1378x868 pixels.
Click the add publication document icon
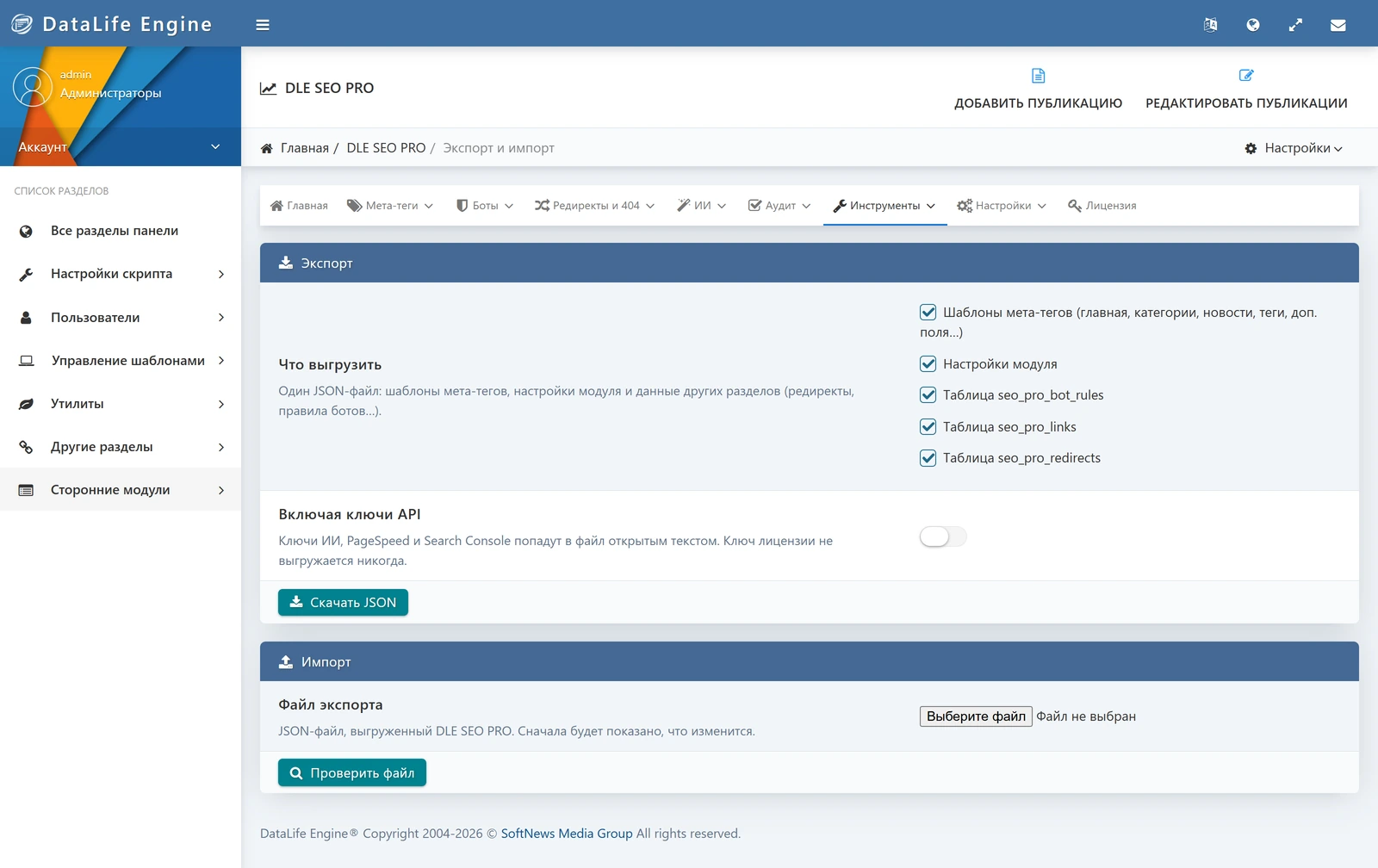coord(1038,76)
